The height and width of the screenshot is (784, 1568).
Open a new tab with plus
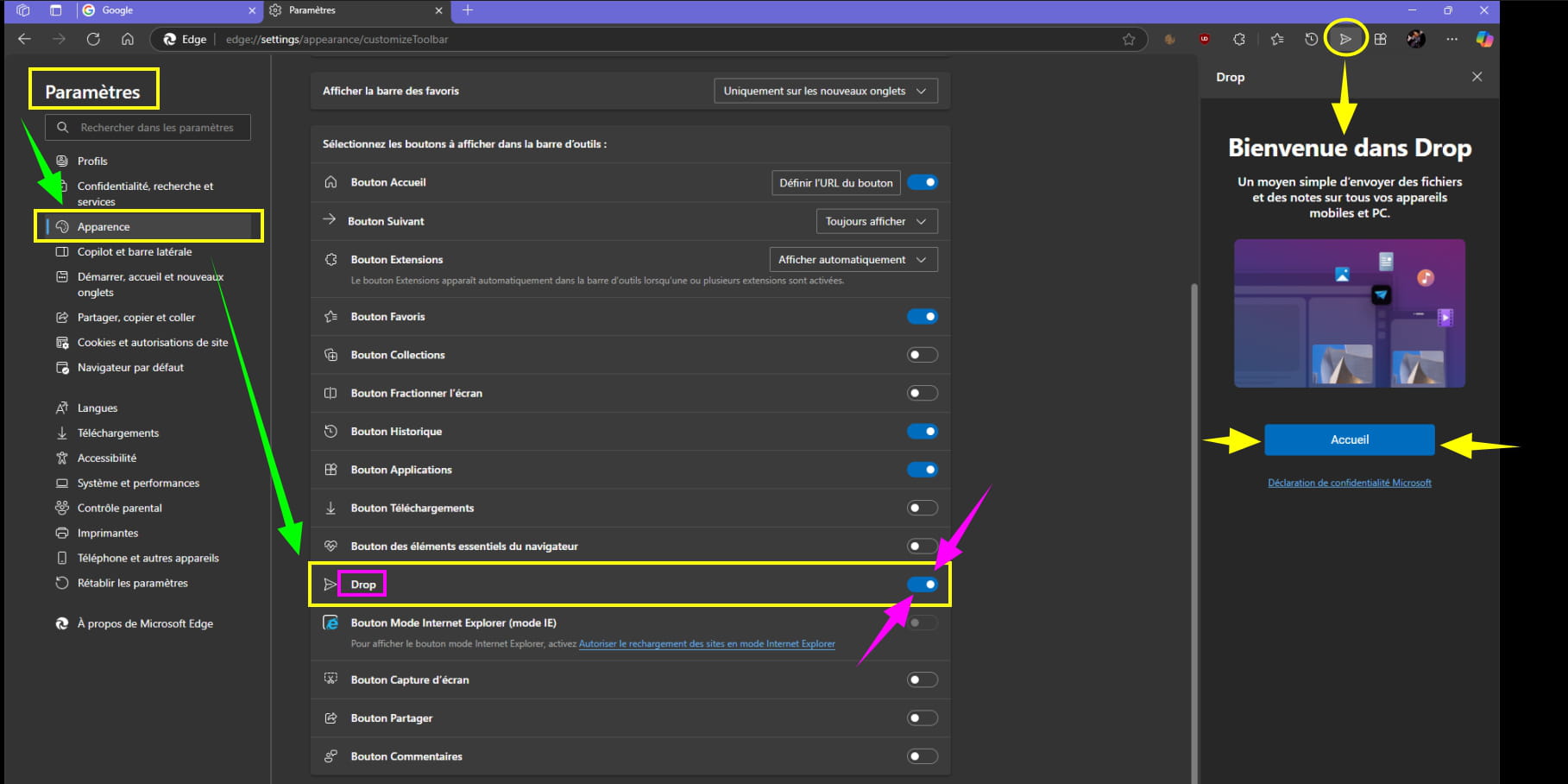tap(468, 10)
